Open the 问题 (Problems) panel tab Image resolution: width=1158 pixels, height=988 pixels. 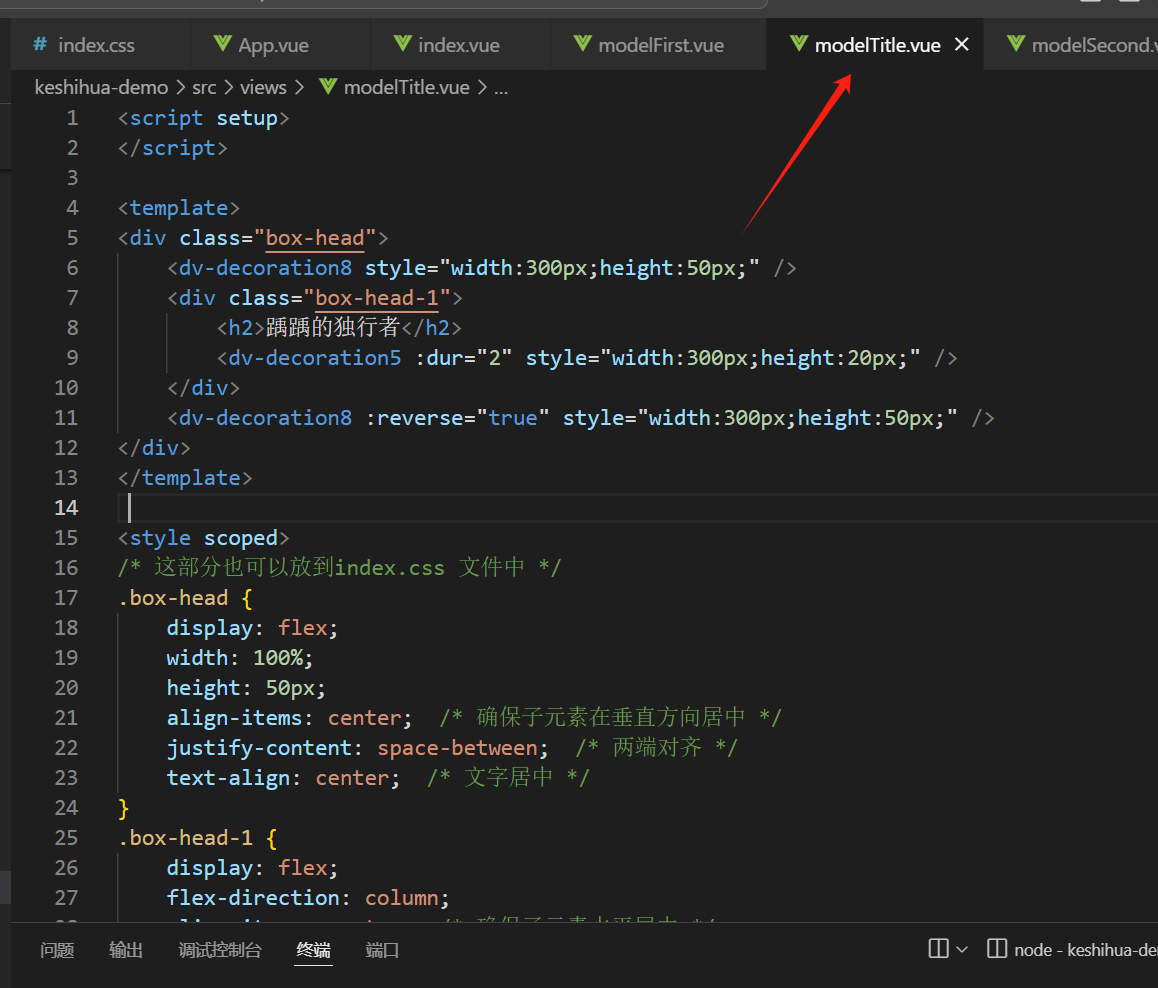tap(57, 950)
